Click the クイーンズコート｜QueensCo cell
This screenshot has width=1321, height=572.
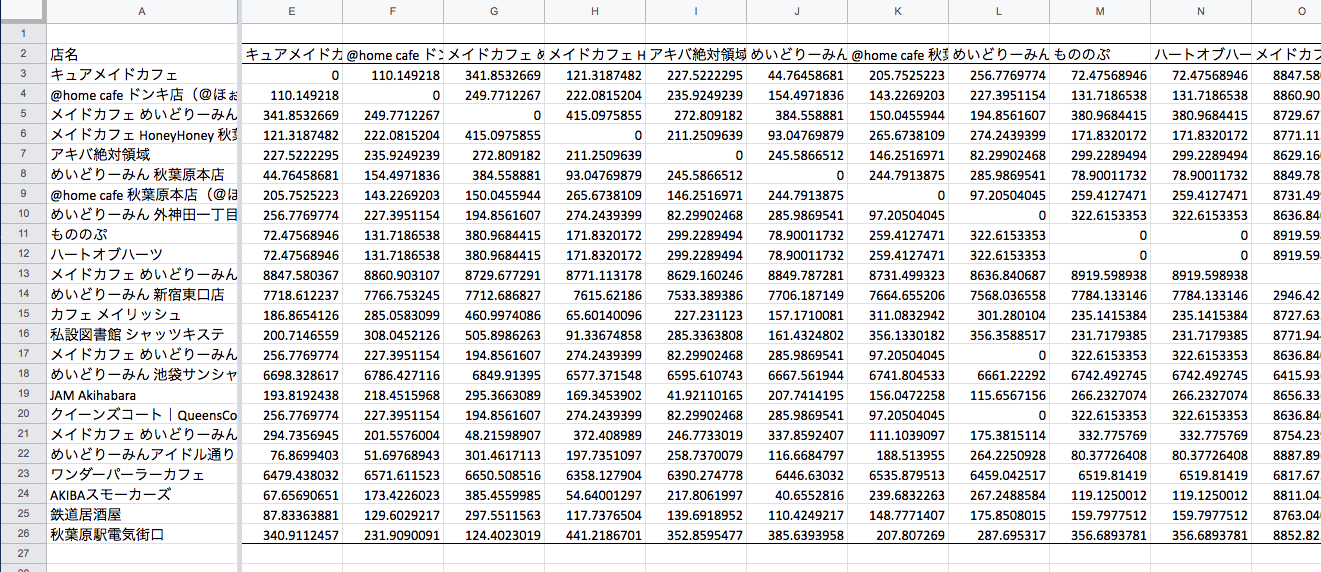click(x=141, y=414)
